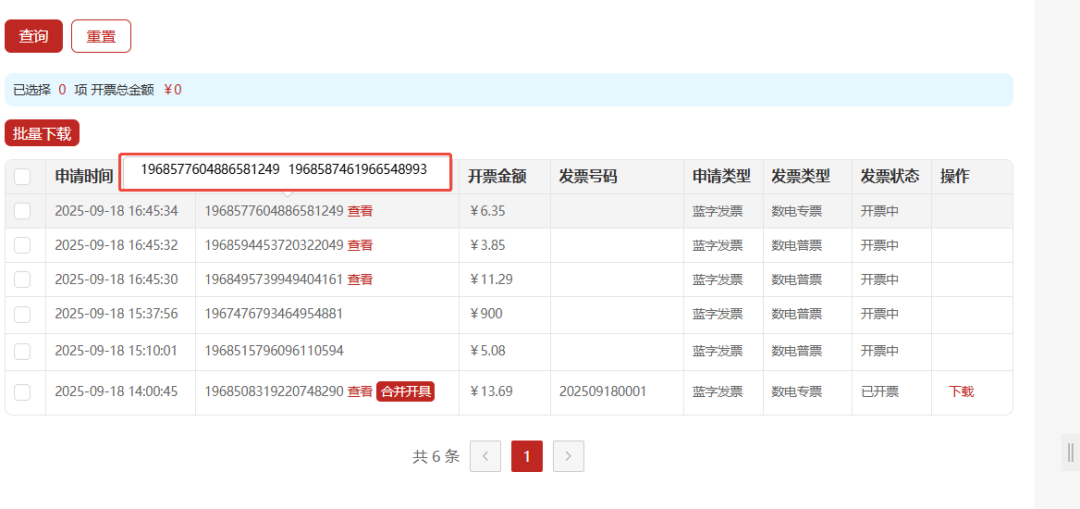The width and height of the screenshot is (1080, 509).
Task: Click the 申请时间 column header
Action: pos(84,177)
